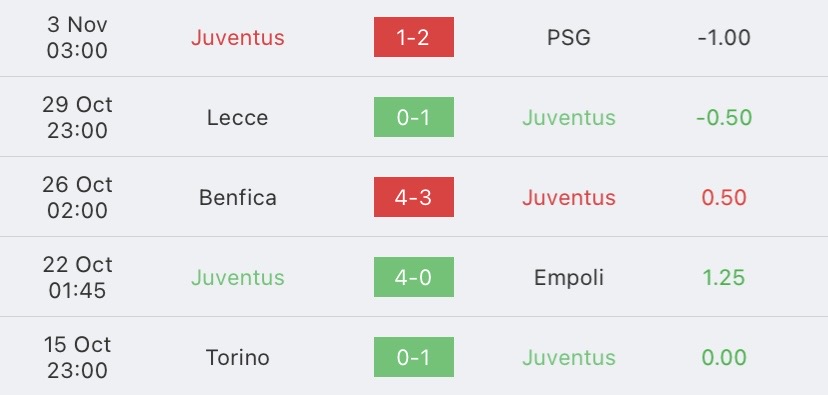Click the 0-1 Torino score badge

point(413,357)
